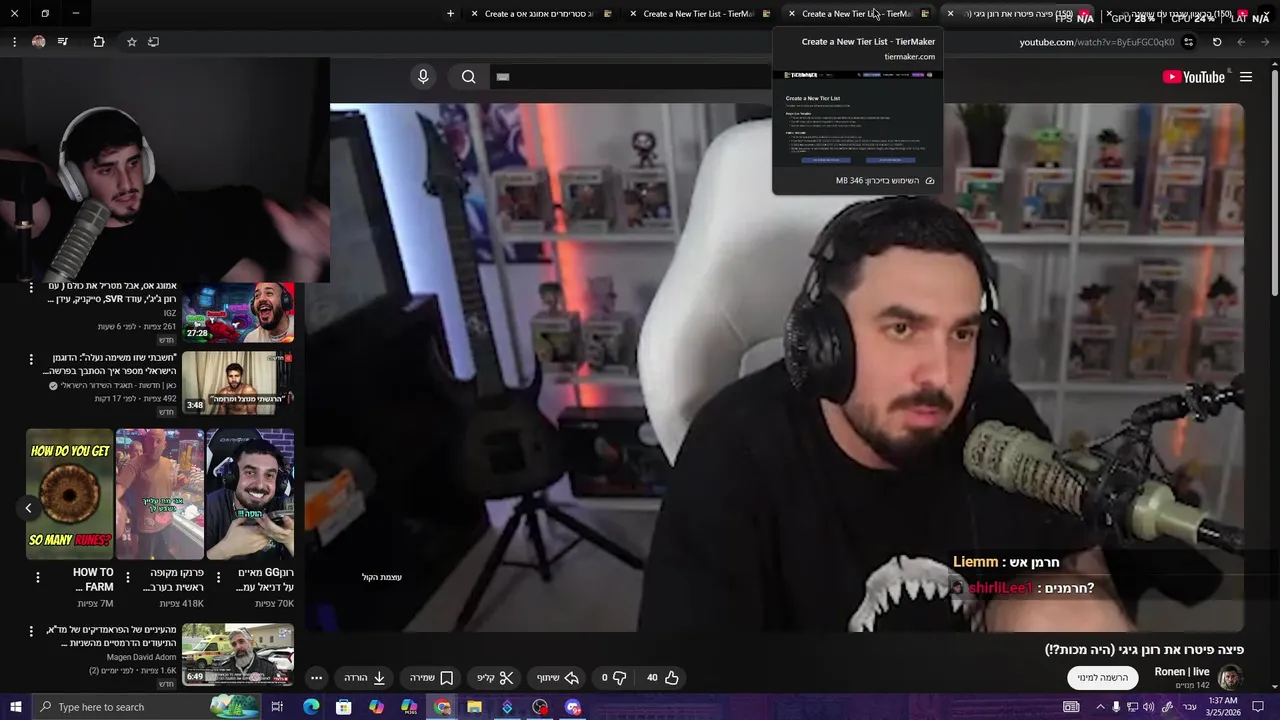The width and height of the screenshot is (1280, 720).
Task: Close the hovered TierMaker tab
Action: 792,14
